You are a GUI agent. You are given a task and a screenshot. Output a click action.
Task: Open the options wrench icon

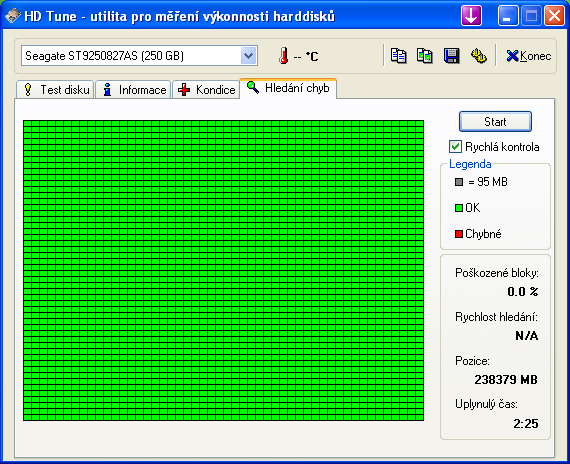tap(479, 56)
